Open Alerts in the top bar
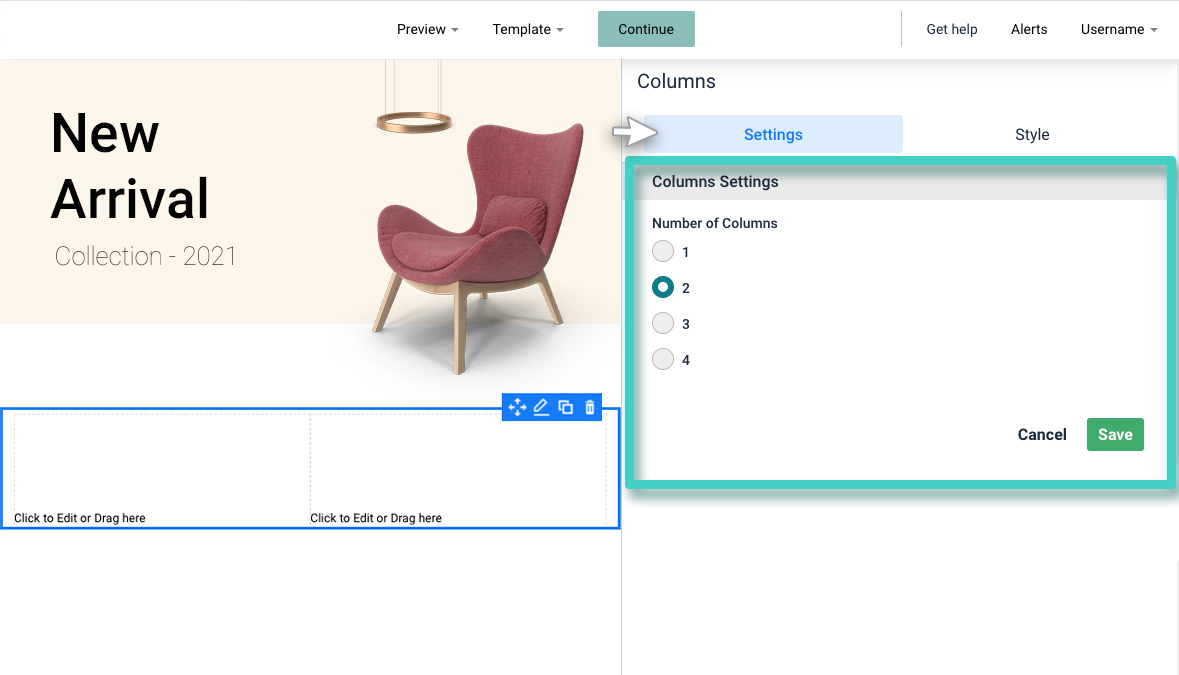 pos(1029,29)
